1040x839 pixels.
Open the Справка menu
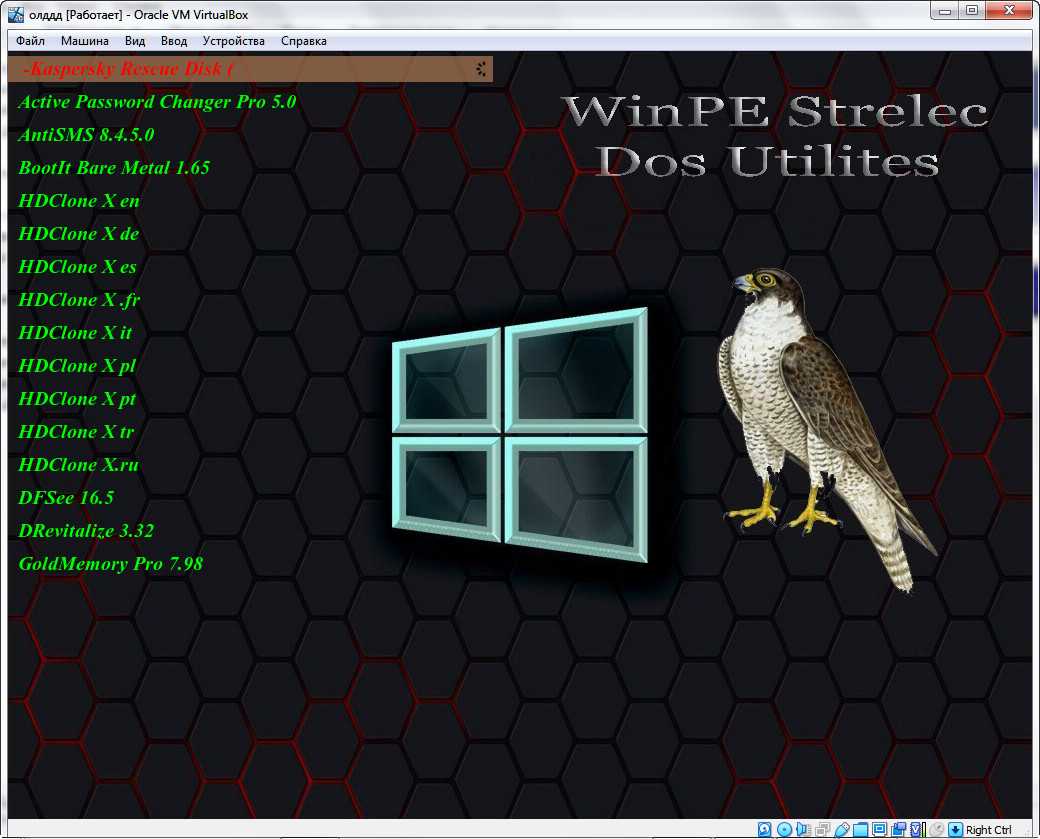304,41
